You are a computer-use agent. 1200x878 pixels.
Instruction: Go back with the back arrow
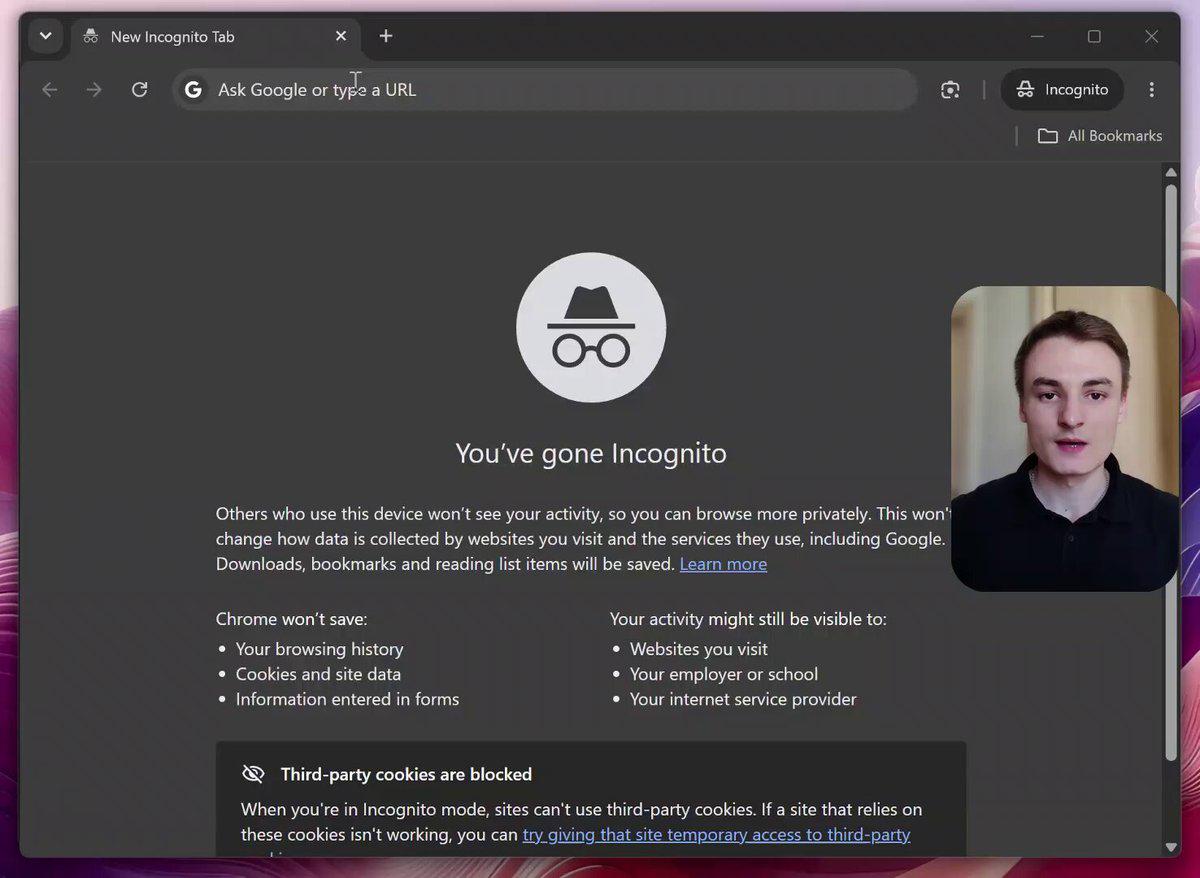click(50, 90)
